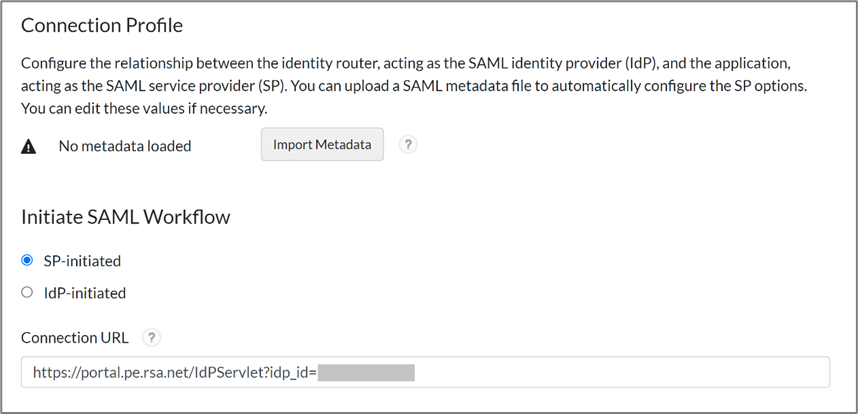Click "You can edit these values if necessary" sentence
The image size is (858, 414).
point(144,108)
